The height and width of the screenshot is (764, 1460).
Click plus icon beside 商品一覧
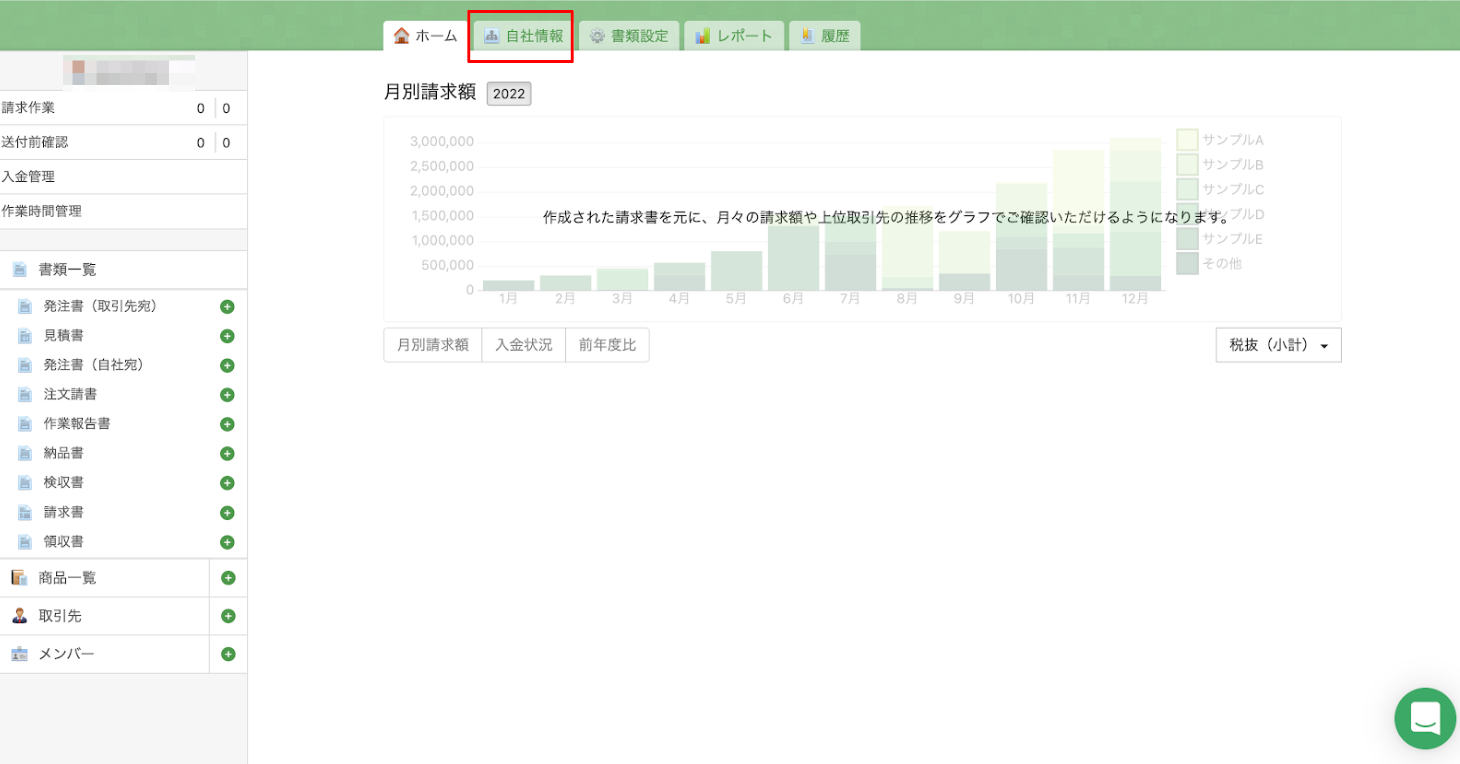(228, 578)
